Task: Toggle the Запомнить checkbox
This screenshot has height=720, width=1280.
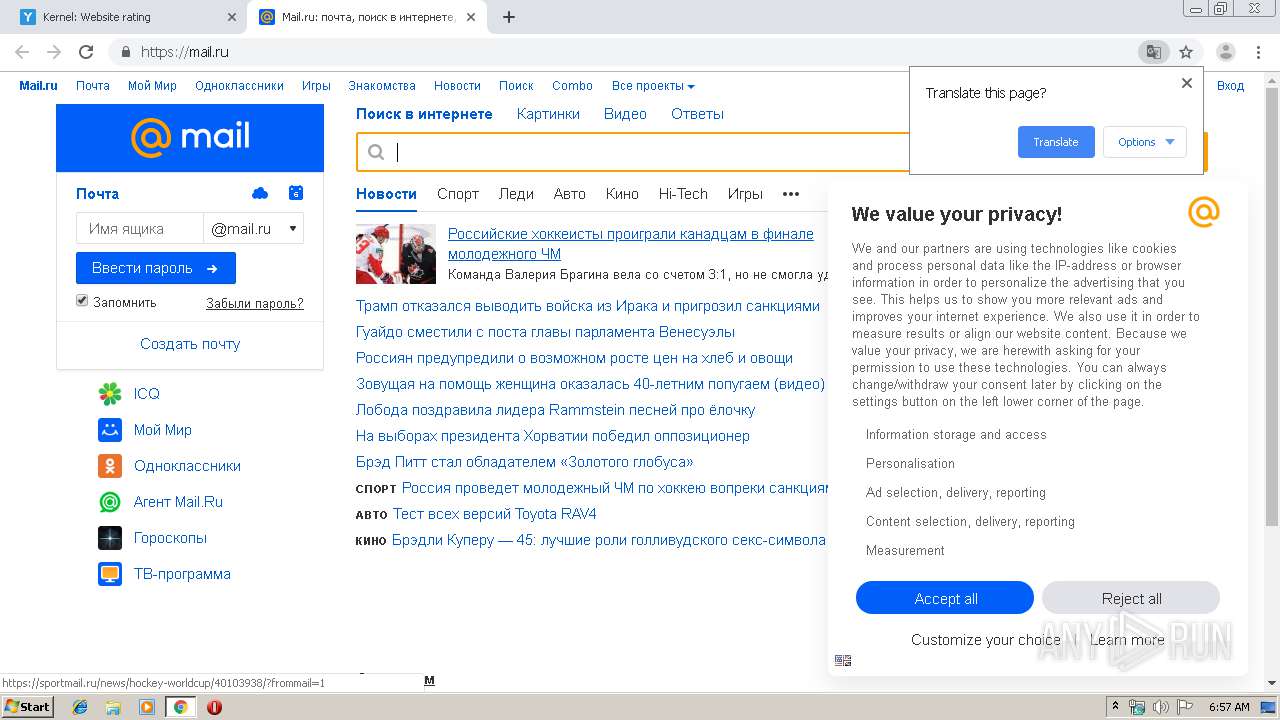Action: pos(82,301)
